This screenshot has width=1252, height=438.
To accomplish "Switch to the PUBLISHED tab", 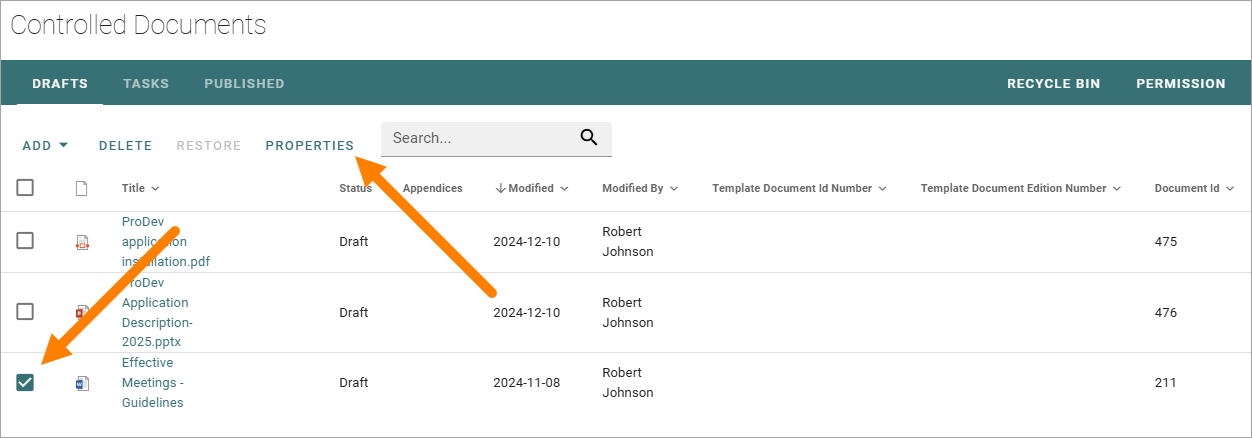I will 244,84.
